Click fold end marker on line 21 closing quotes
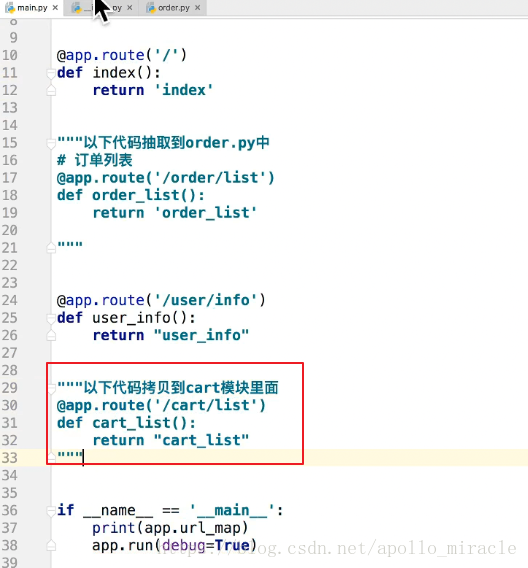This screenshot has width=528, height=568. [51, 248]
